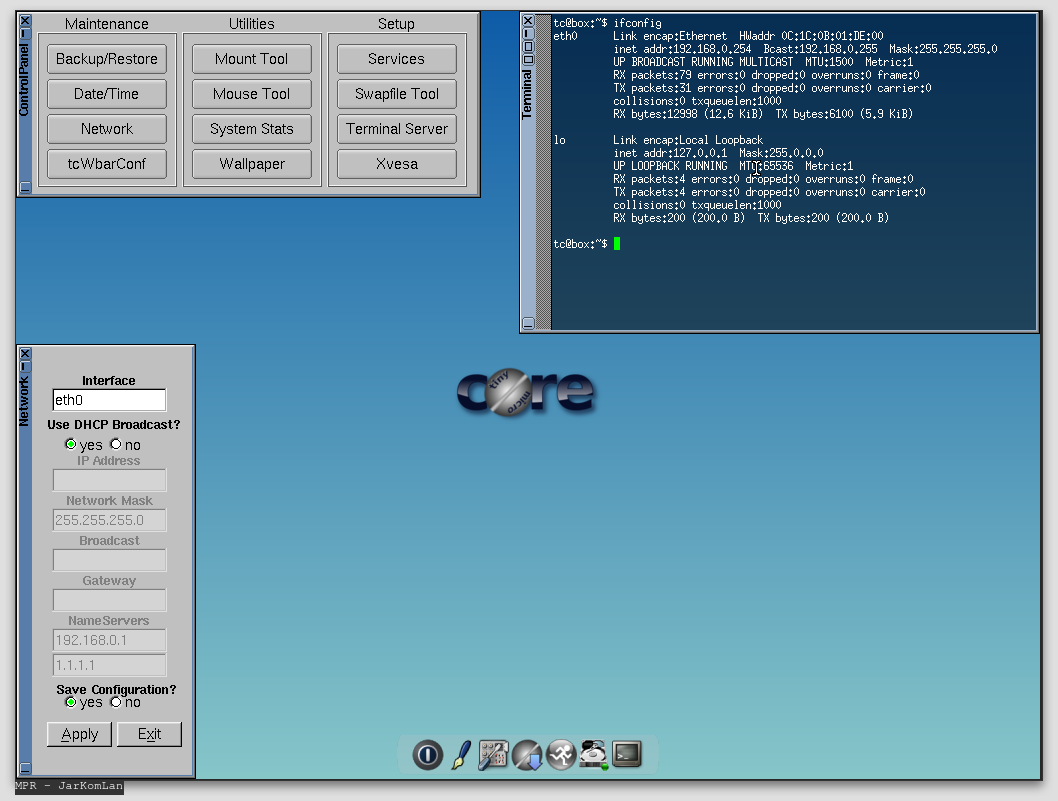This screenshot has width=1058, height=801.
Task: Launch the terminal icon in the dock
Action: coord(627,755)
